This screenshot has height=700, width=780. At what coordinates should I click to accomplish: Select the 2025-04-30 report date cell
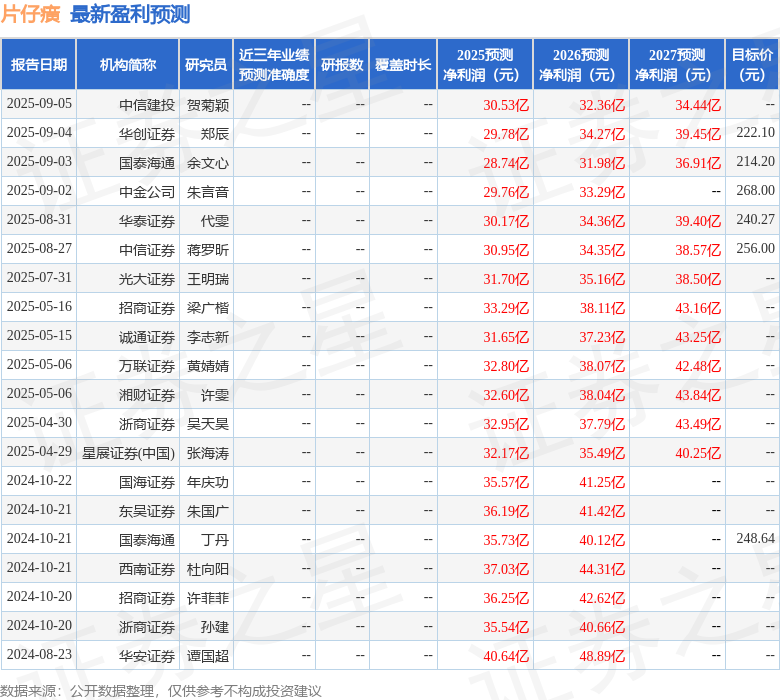[39, 422]
